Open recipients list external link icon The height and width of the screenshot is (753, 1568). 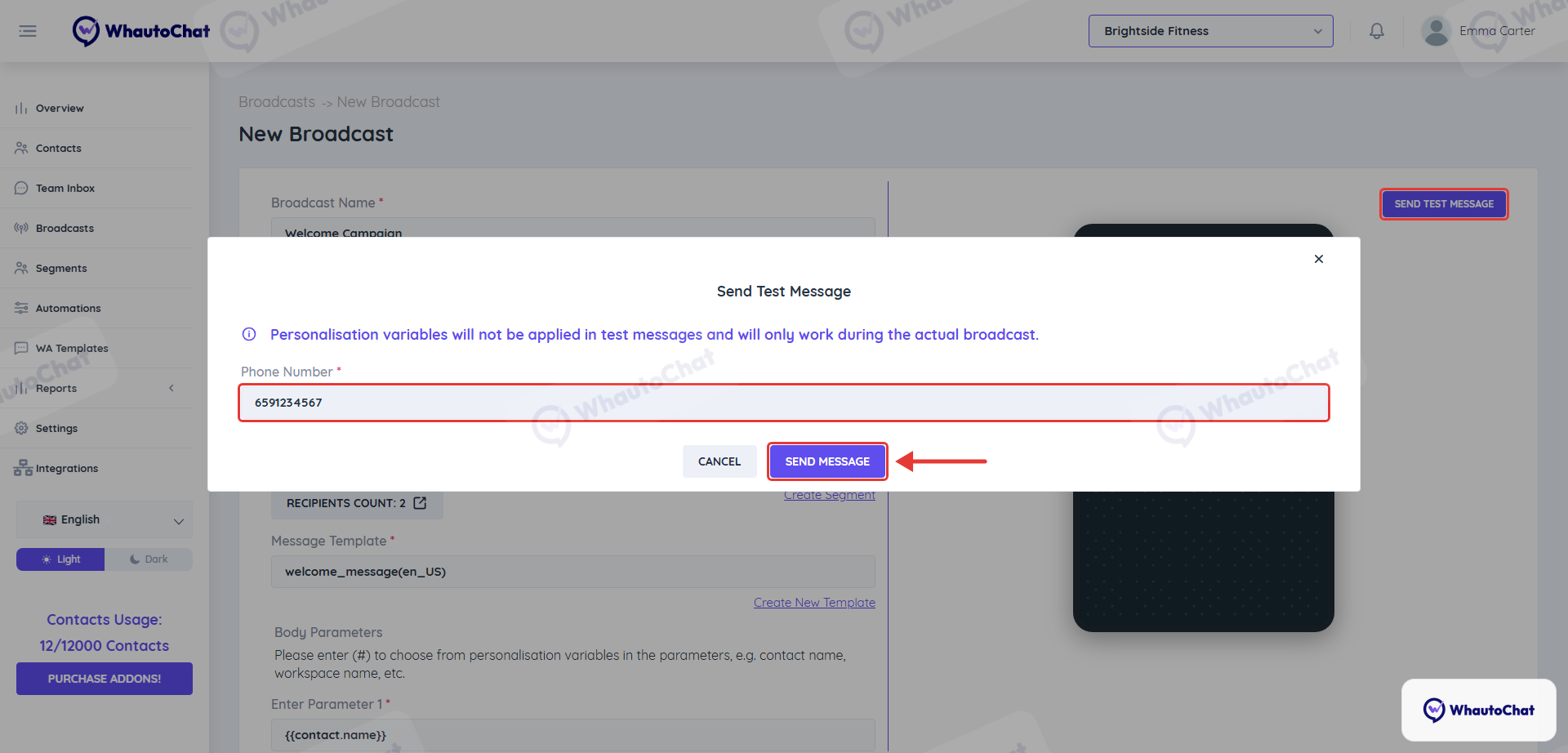[x=420, y=503]
